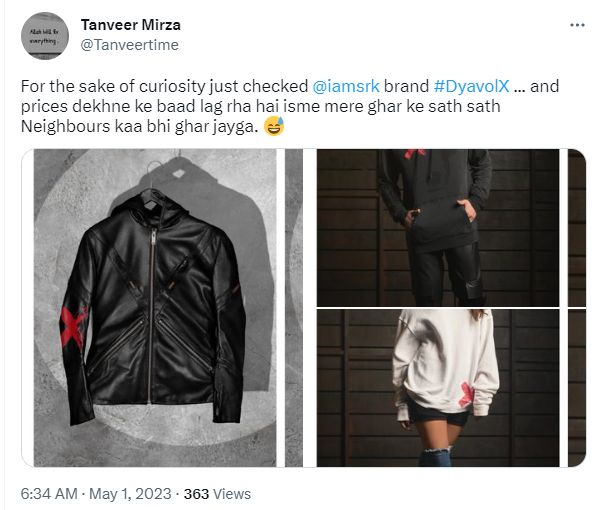Open the #DyavolX hashtag

click(x=471, y=86)
